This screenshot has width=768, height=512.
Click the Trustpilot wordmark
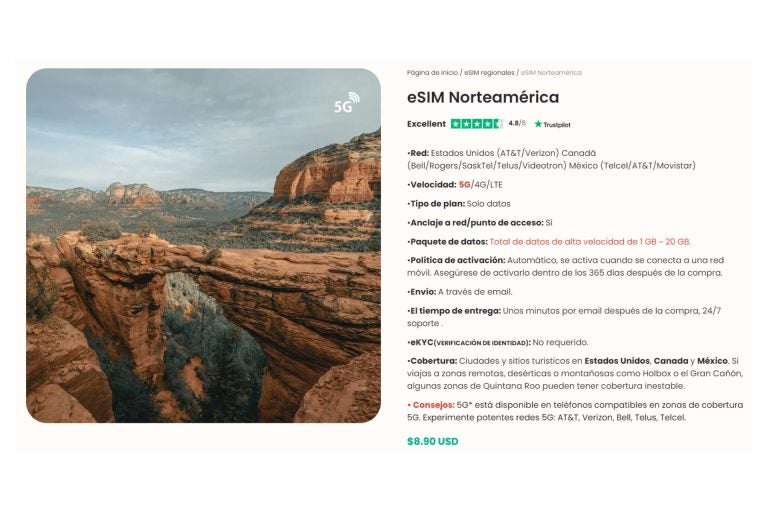557,124
